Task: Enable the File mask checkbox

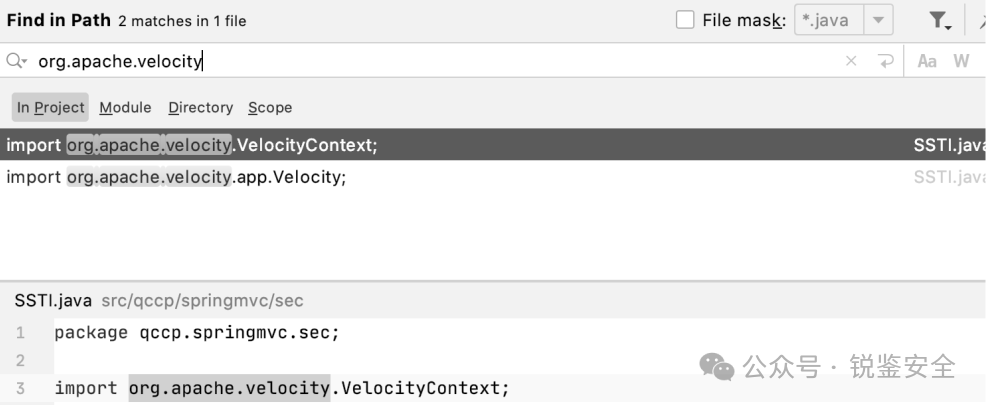Action: pos(685,20)
